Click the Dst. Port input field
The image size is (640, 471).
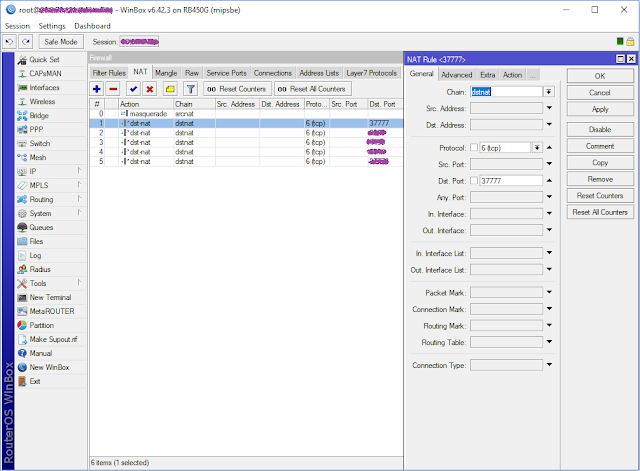[x=511, y=180]
